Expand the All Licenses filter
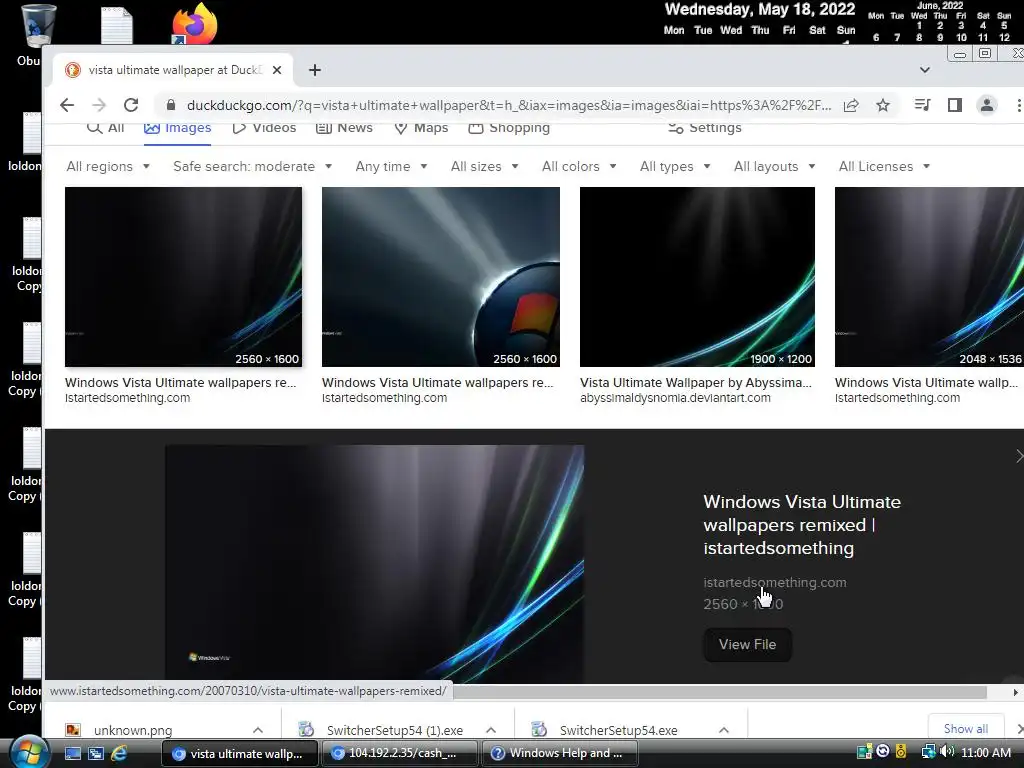Image resolution: width=1024 pixels, height=768 pixels. (x=884, y=167)
